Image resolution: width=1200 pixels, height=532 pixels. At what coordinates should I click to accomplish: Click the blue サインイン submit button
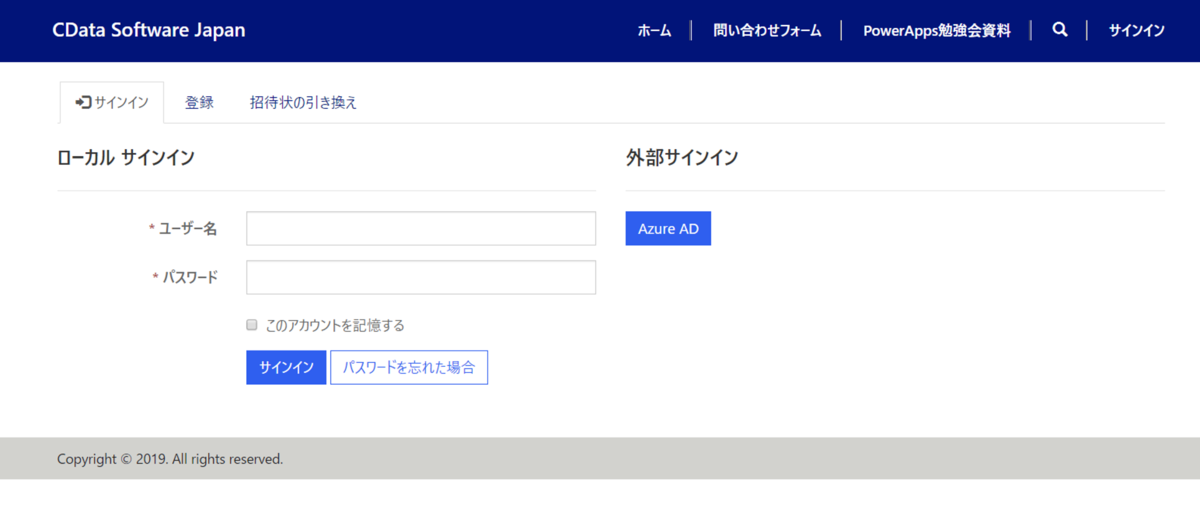[x=286, y=367]
